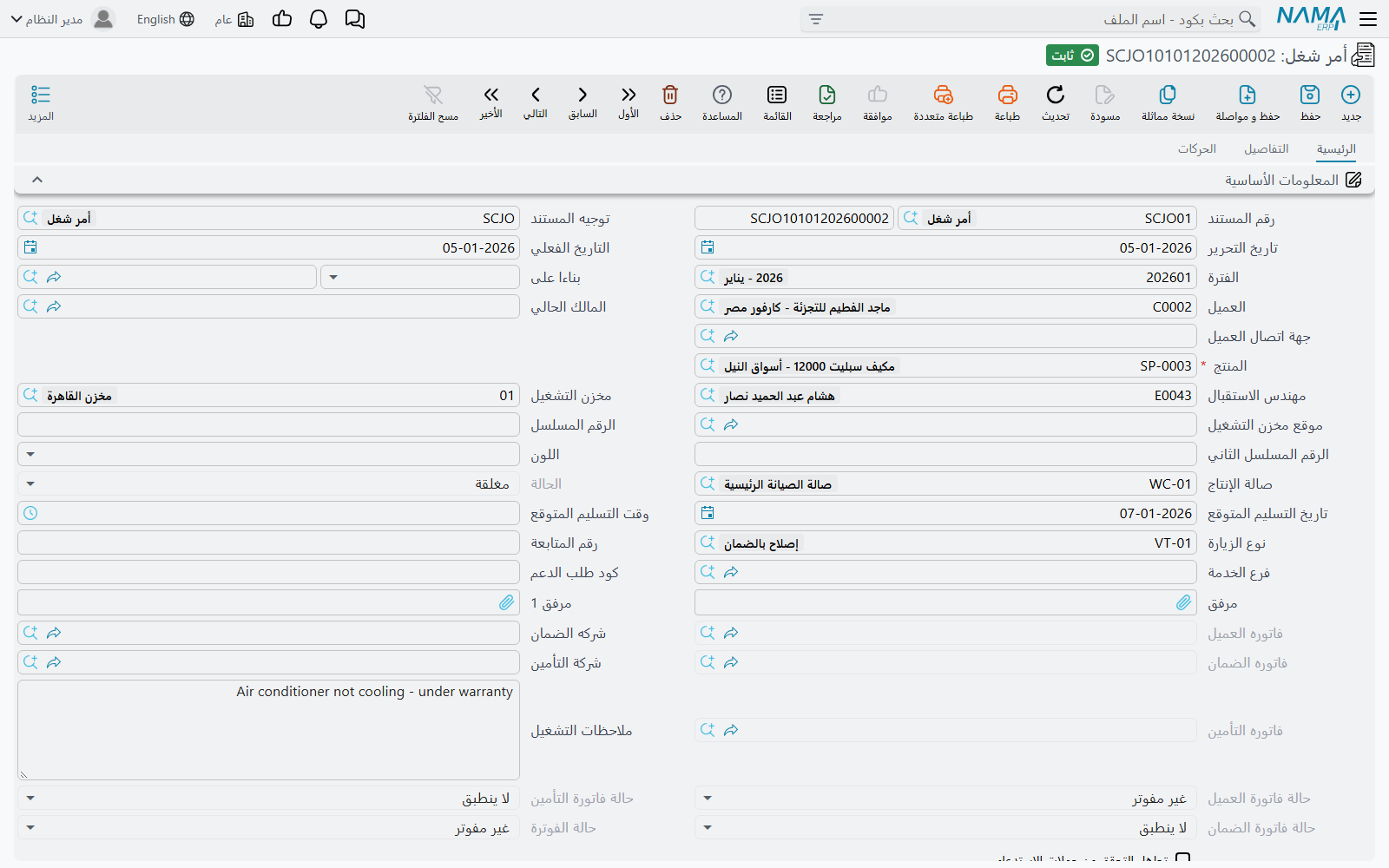The height and width of the screenshot is (868, 1389).
Task: Click the Support Request Code (كود طلب الدعم) field
Action: click(x=268, y=572)
